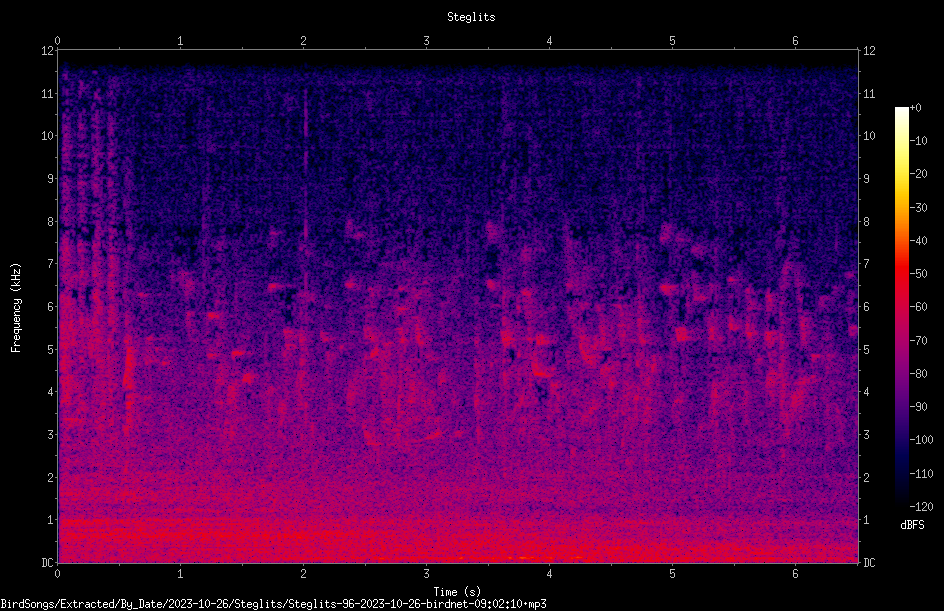Click the -120 level on the color legend
This screenshot has height=611, width=944.
[x=921, y=506]
